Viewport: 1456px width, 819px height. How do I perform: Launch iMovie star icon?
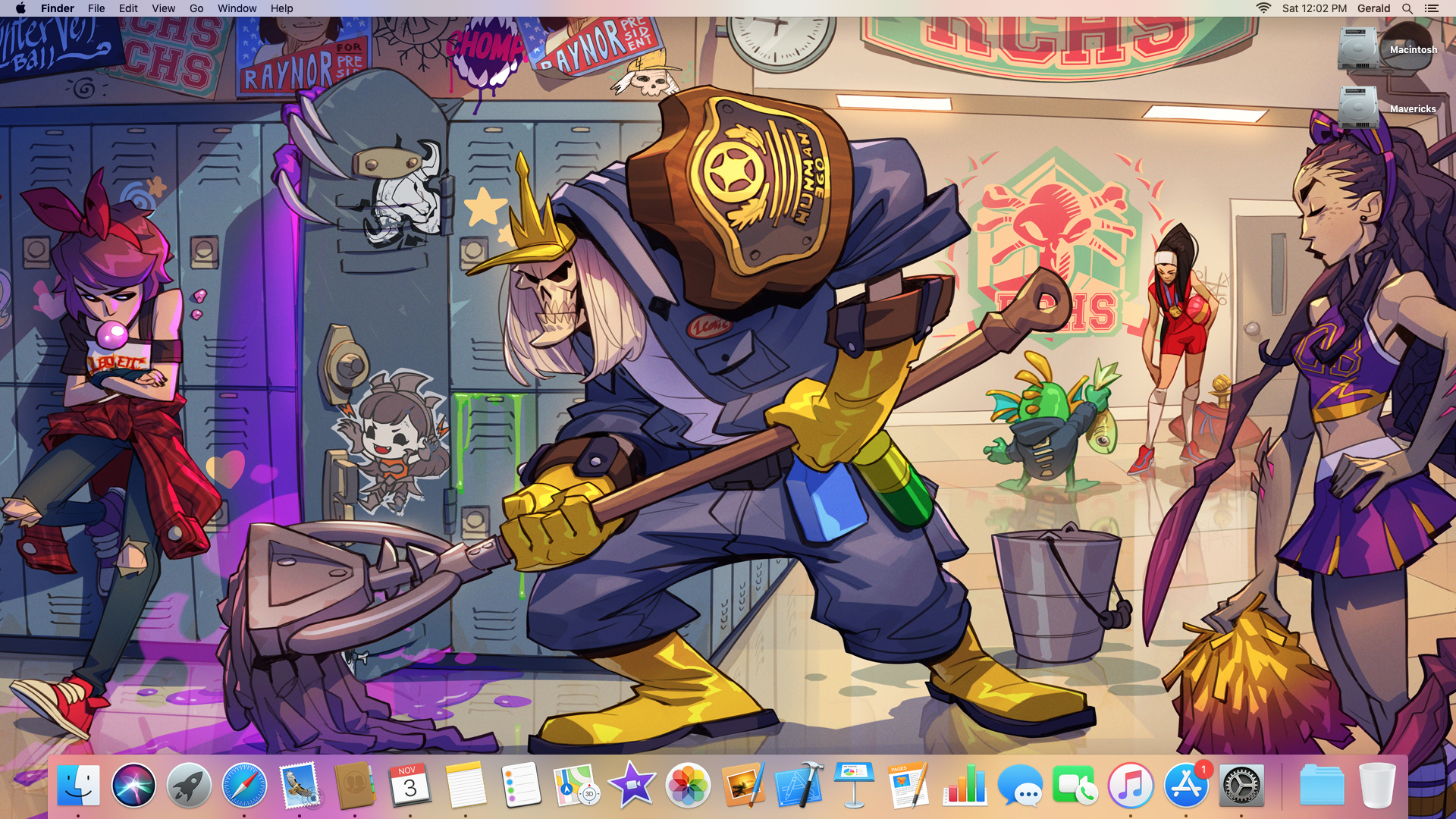(632, 785)
